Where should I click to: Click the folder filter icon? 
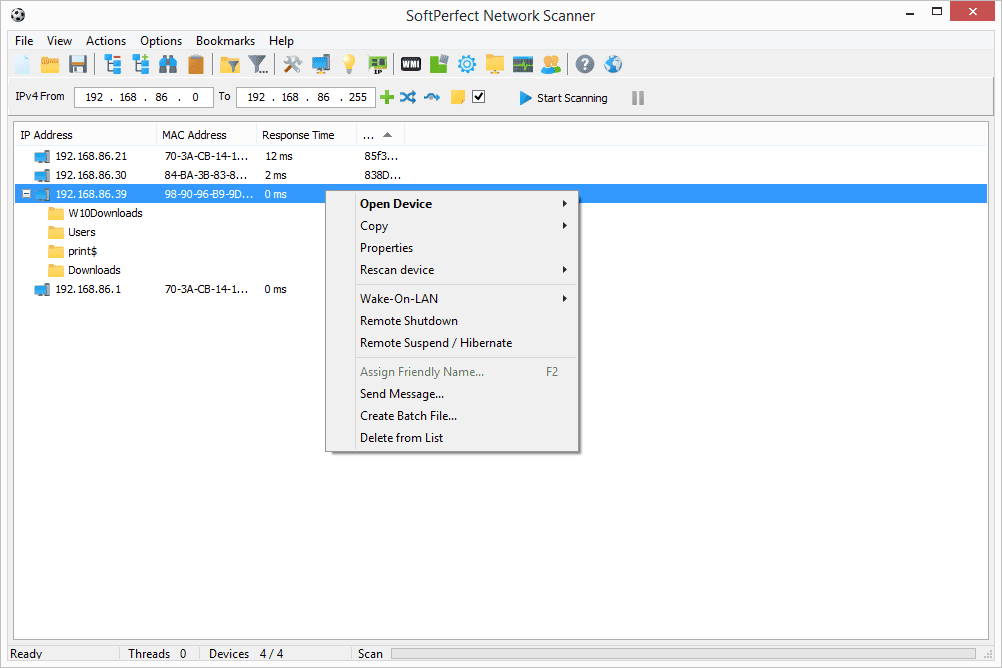pyautogui.click(x=229, y=64)
